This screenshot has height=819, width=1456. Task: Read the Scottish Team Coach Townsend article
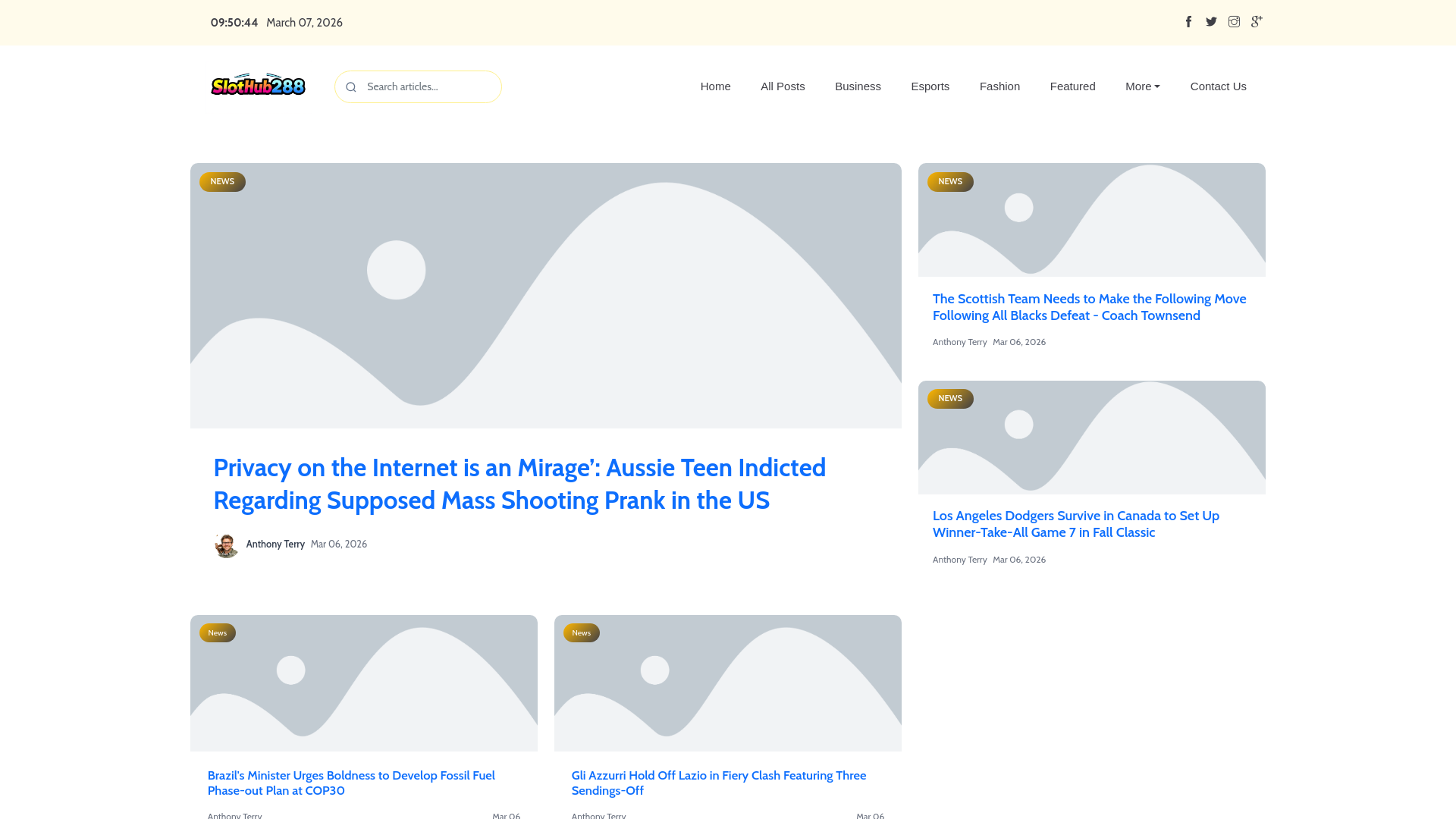(1089, 307)
